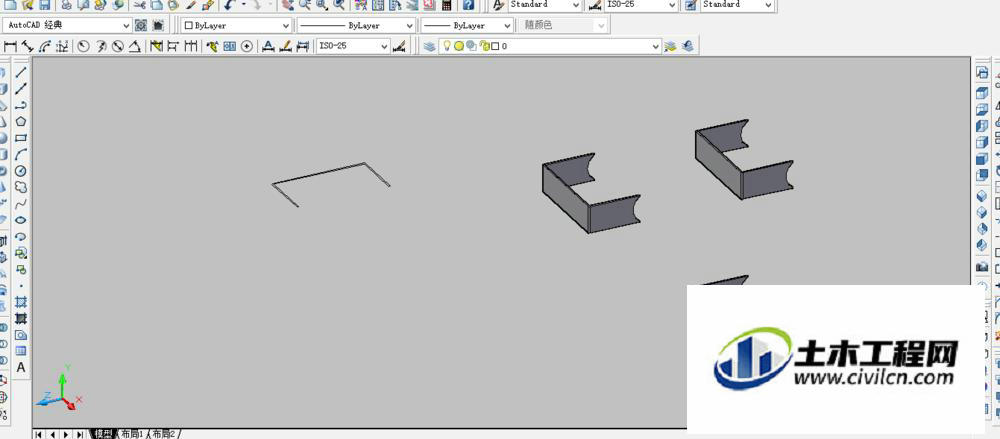Select the Angular dimension tool
The height and width of the screenshot is (439, 1000).
[x=135, y=46]
